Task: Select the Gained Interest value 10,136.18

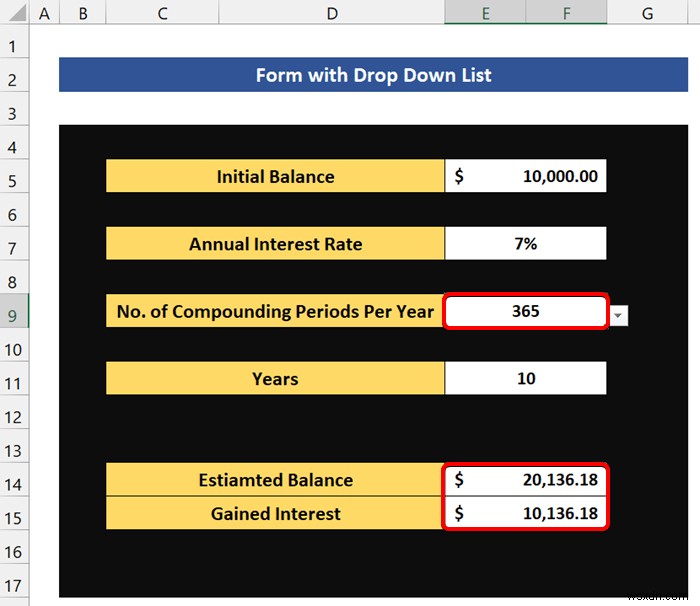Action: click(526, 513)
